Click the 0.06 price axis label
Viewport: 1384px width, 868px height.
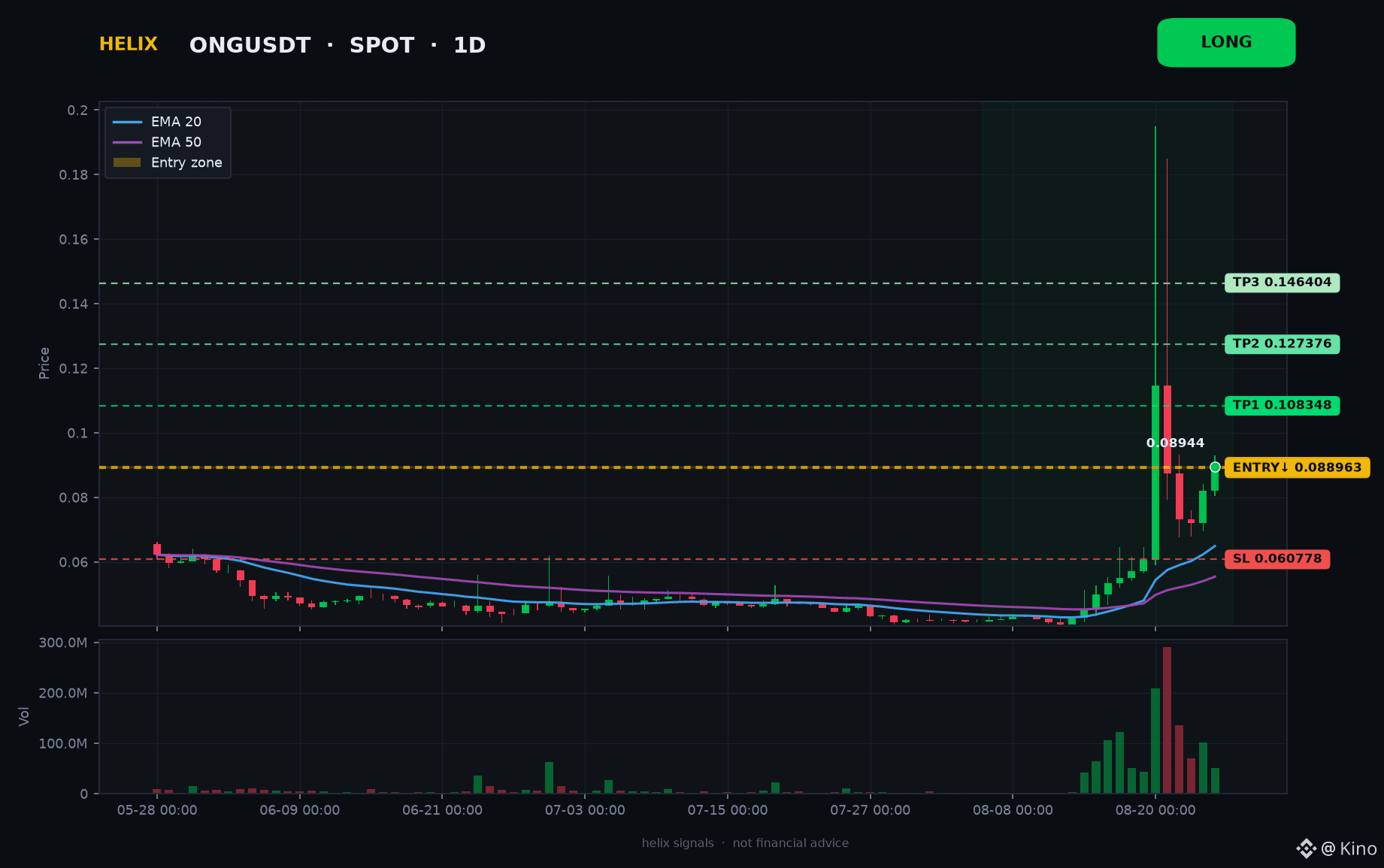tap(74, 563)
